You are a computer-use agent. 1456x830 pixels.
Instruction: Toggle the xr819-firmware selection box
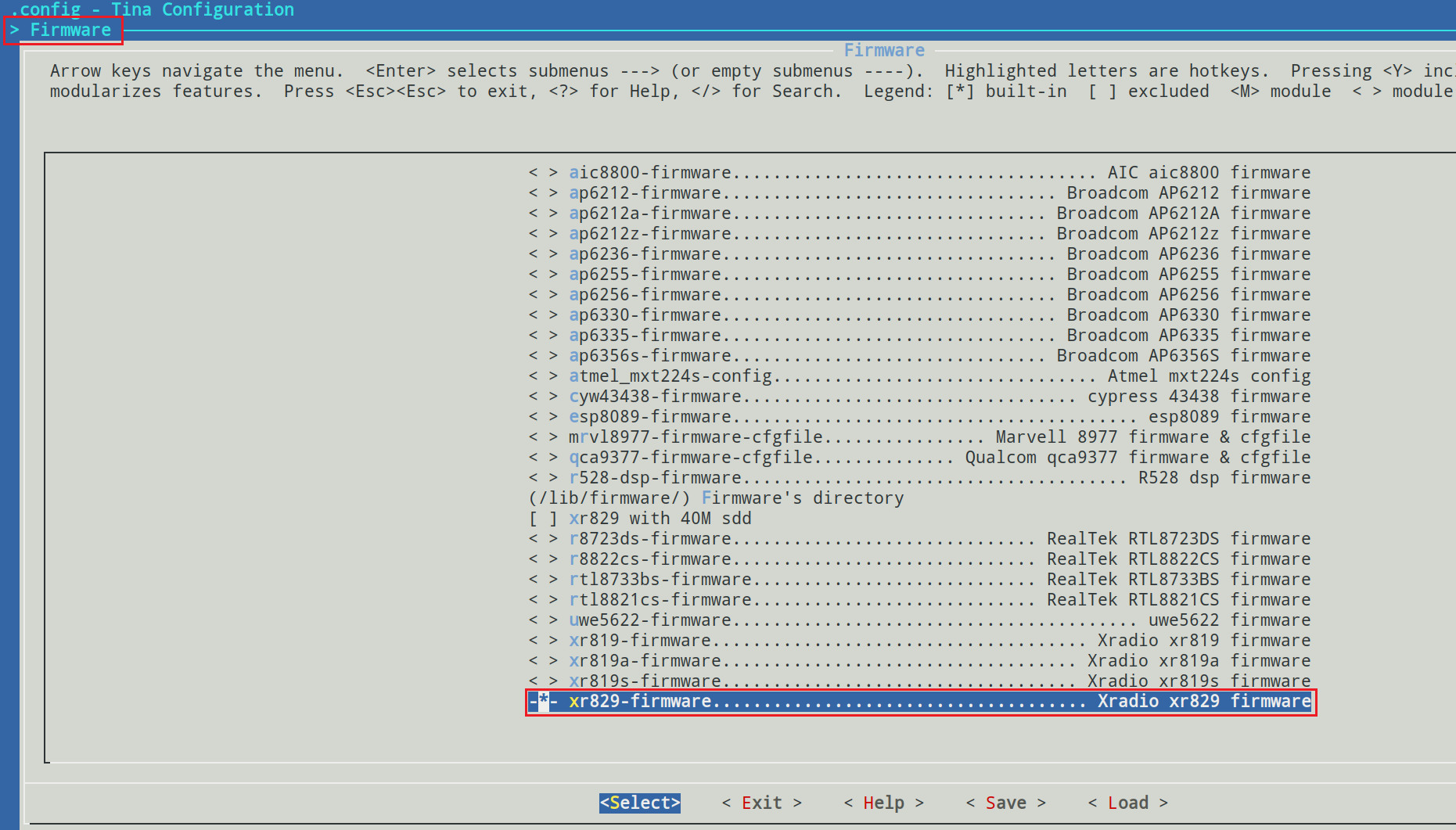[x=543, y=641]
